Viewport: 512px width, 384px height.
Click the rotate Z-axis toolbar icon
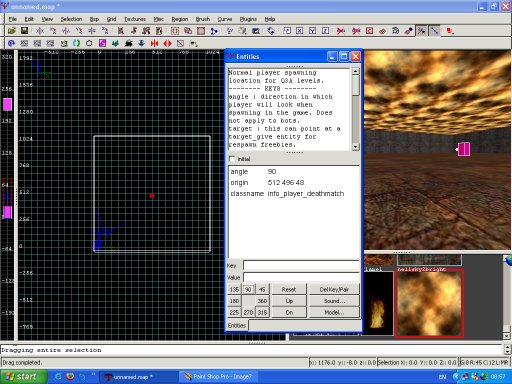point(105,31)
